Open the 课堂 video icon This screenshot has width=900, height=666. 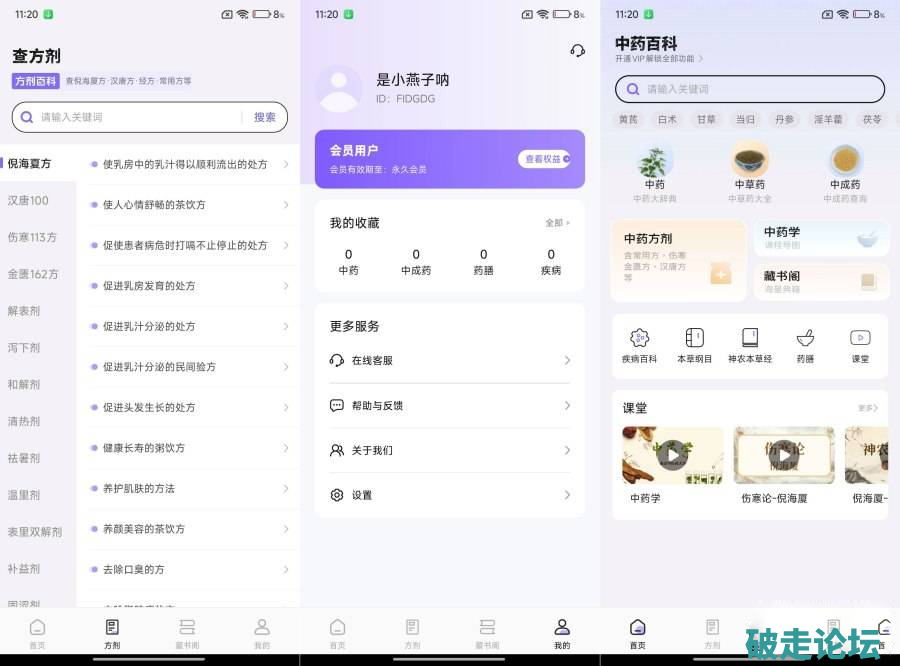point(860,338)
